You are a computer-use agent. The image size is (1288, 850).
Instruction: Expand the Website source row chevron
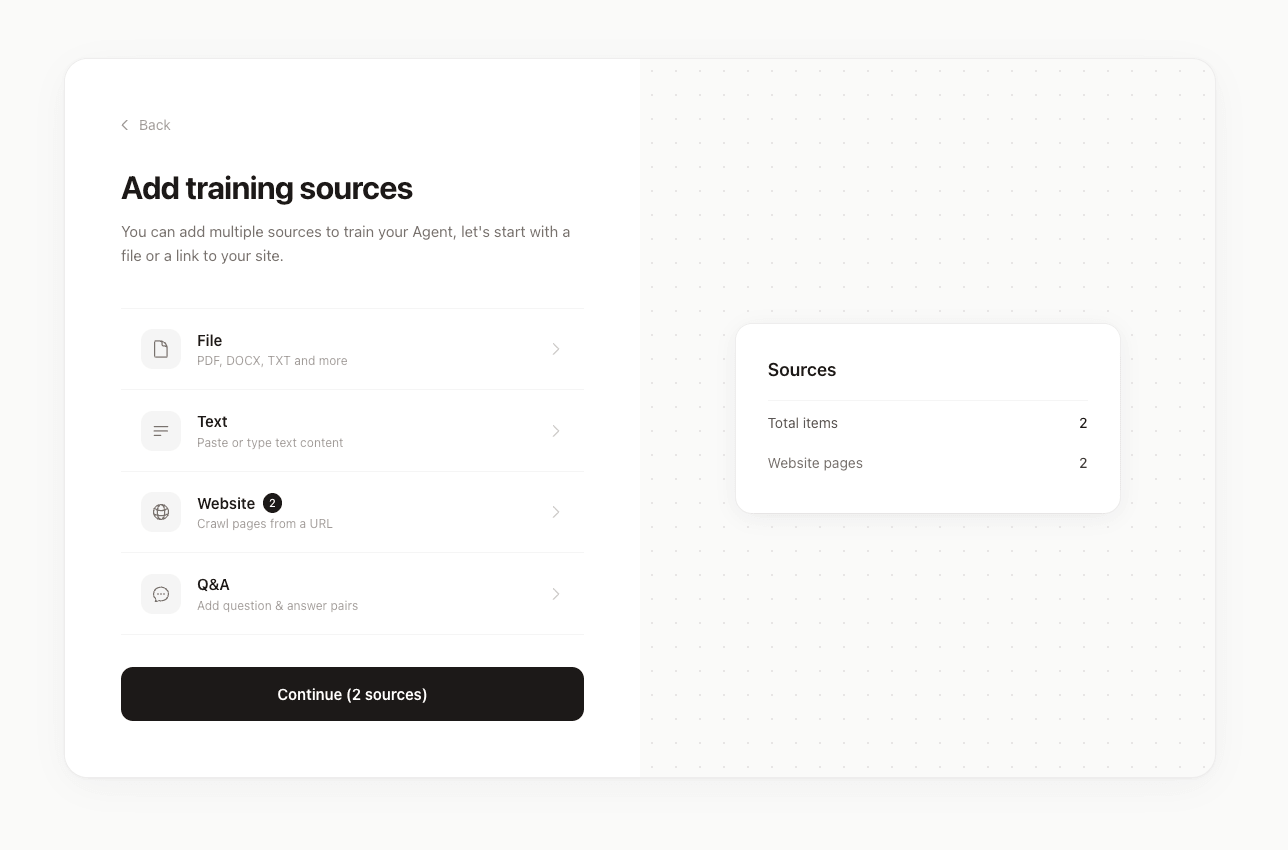(x=556, y=511)
